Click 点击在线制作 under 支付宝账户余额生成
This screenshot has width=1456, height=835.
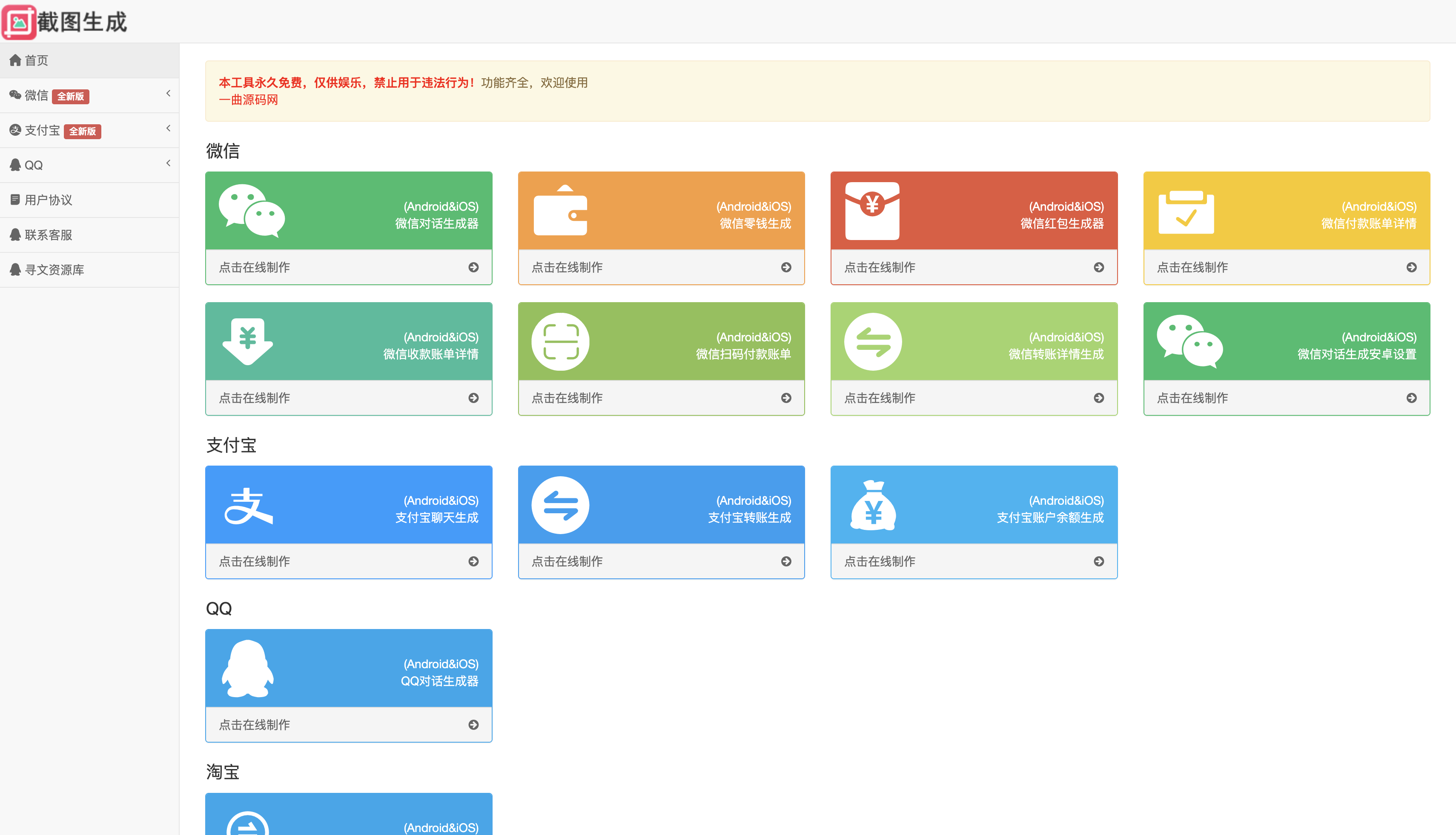click(x=880, y=561)
